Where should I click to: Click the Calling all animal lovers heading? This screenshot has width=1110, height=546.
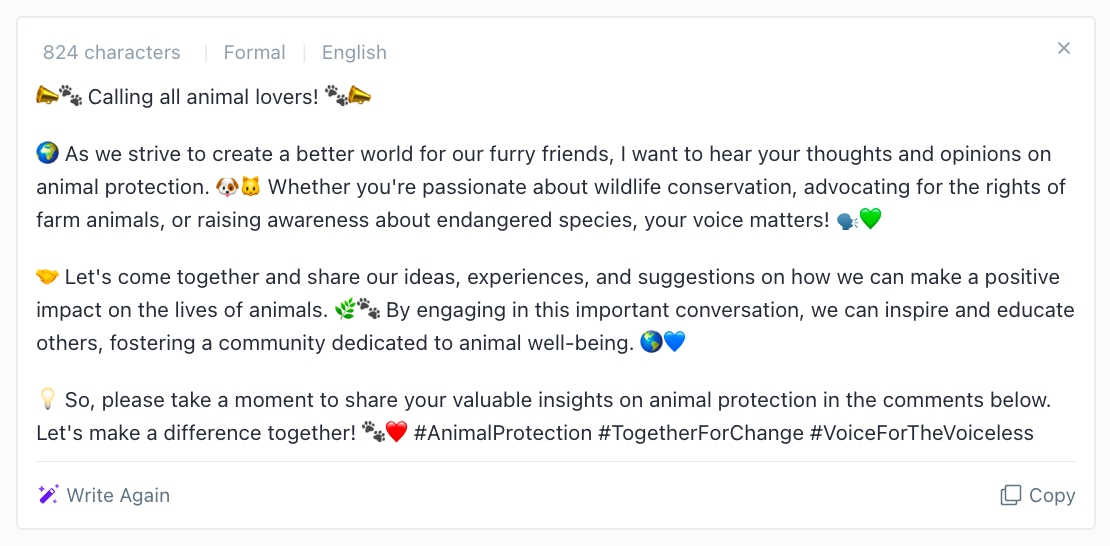tap(203, 96)
